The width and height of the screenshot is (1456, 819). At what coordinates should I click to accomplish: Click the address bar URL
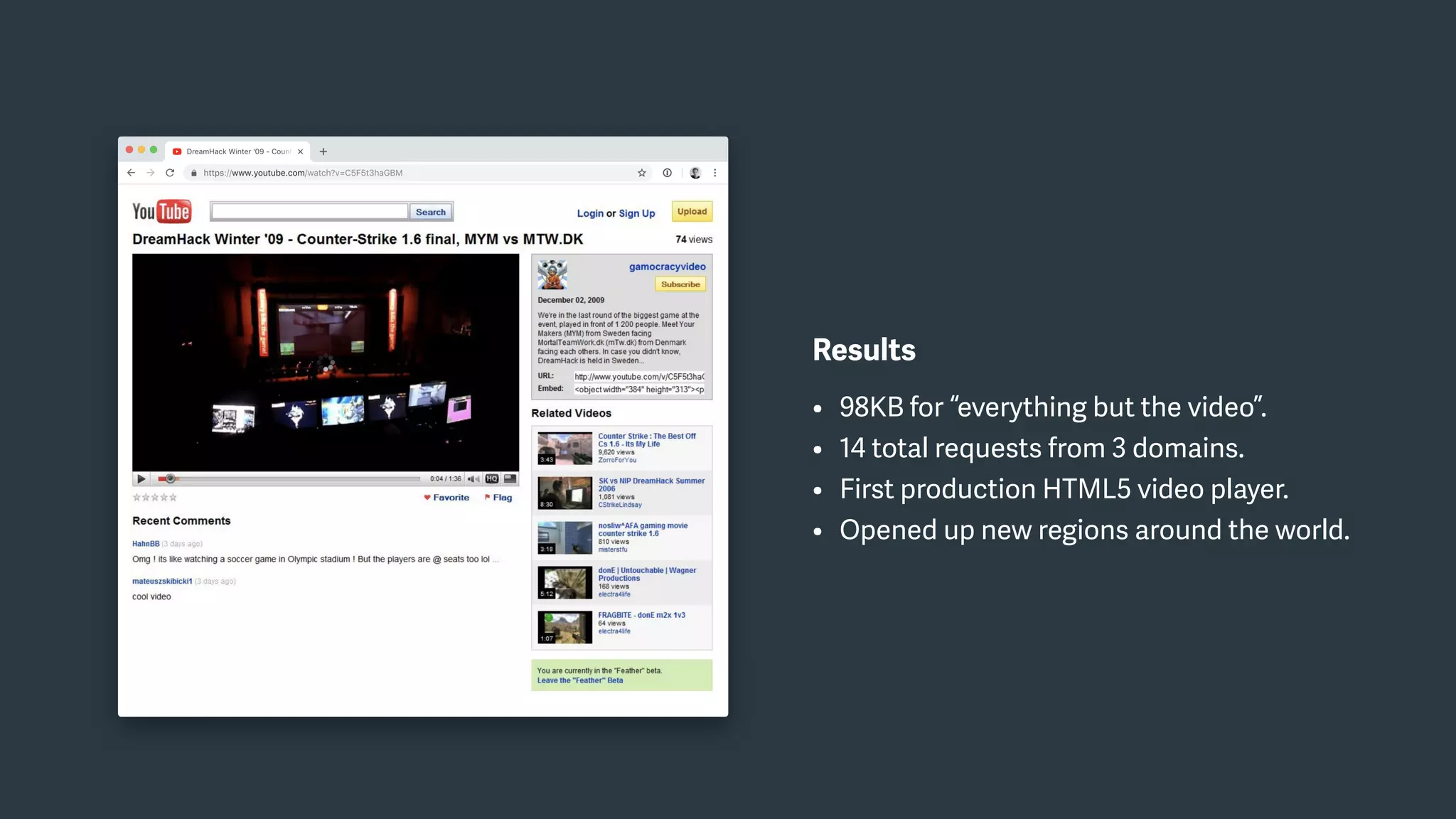(303, 173)
